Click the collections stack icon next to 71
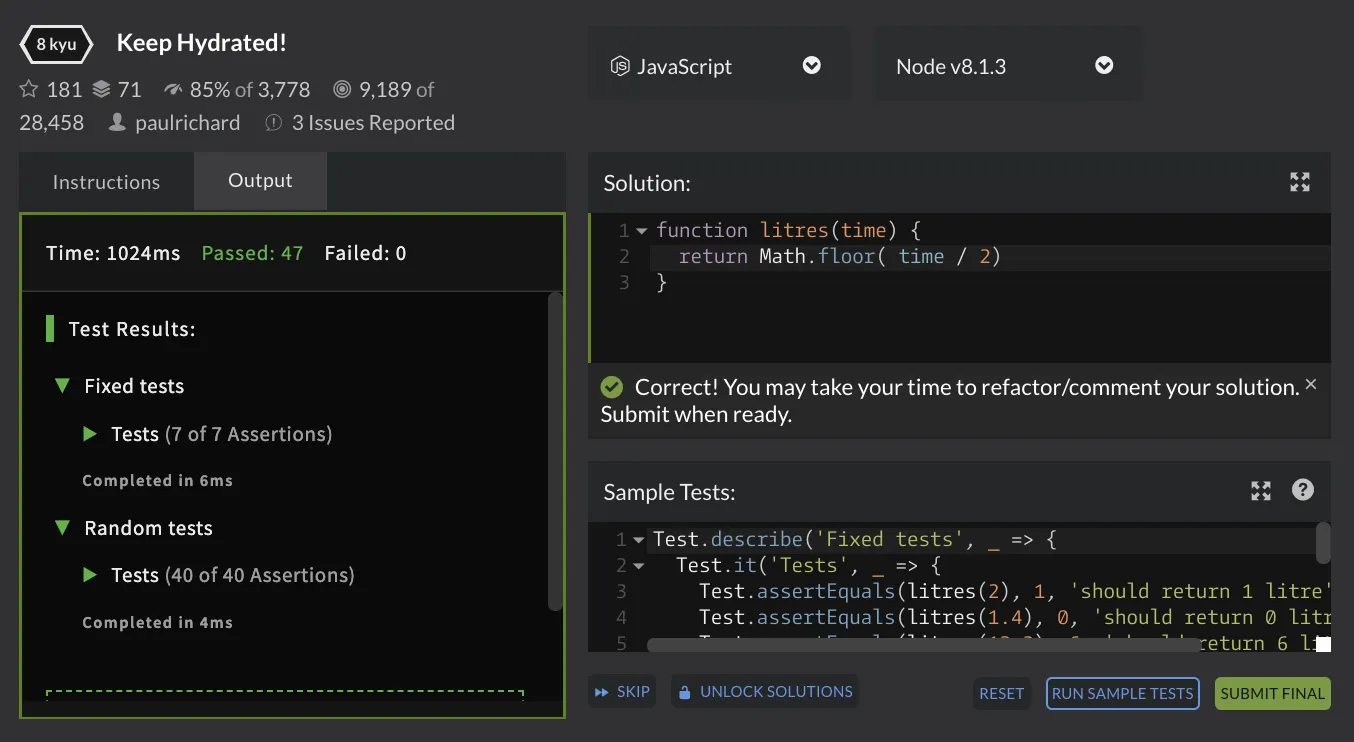The width and height of the screenshot is (1354, 742). (x=101, y=90)
